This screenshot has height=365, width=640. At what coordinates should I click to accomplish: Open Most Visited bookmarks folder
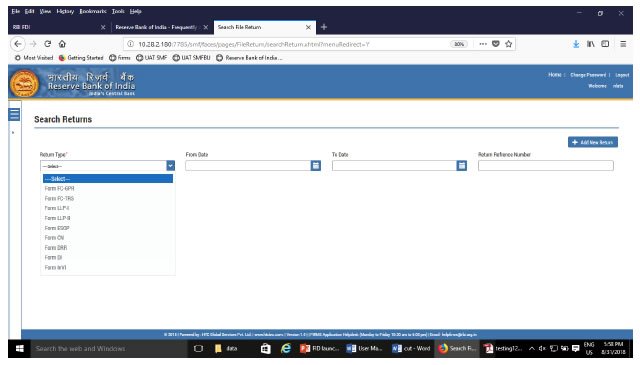coord(34,58)
